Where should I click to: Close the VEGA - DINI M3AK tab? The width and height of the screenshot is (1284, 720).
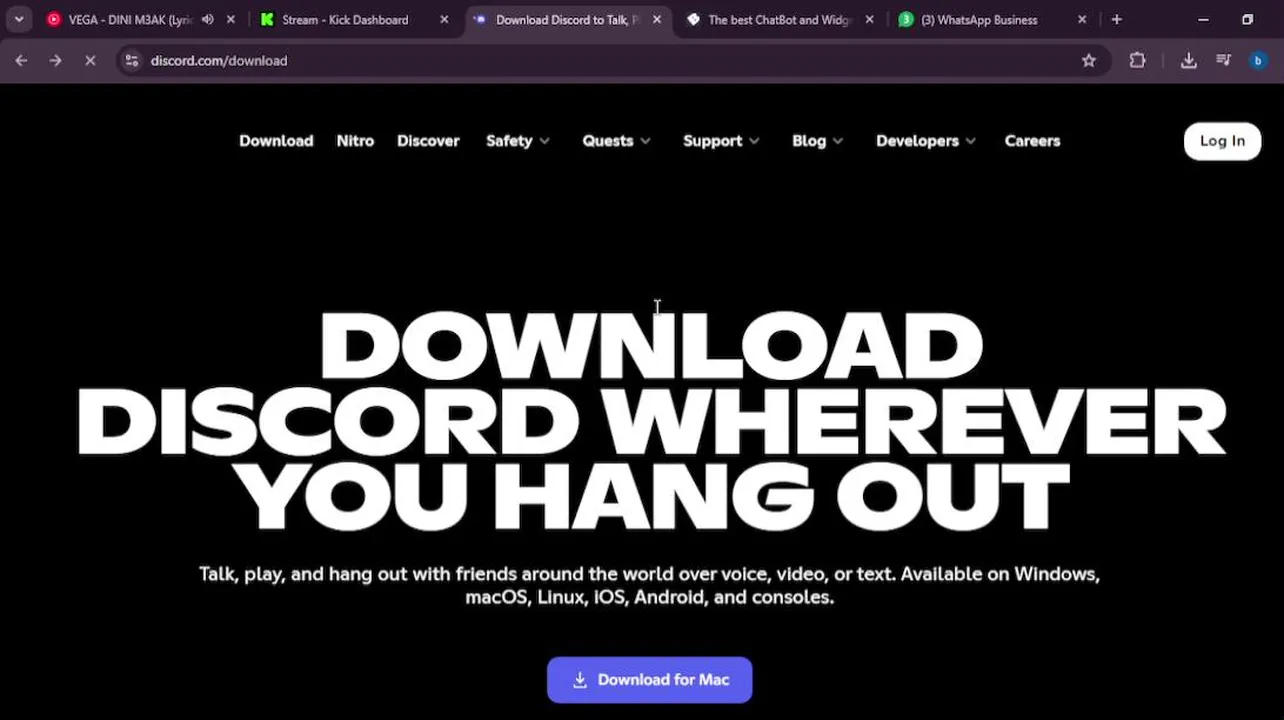231,19
